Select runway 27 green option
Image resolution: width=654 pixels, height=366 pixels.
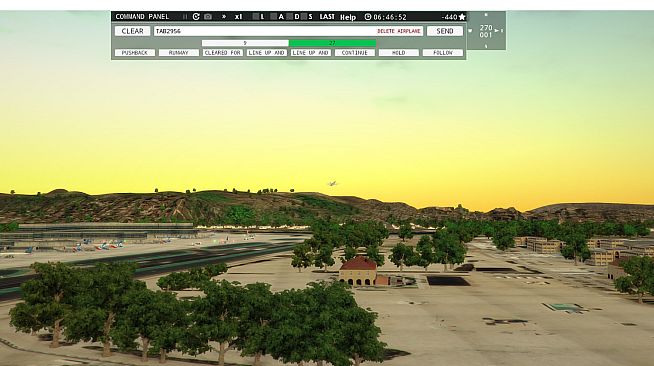point(332,43)
